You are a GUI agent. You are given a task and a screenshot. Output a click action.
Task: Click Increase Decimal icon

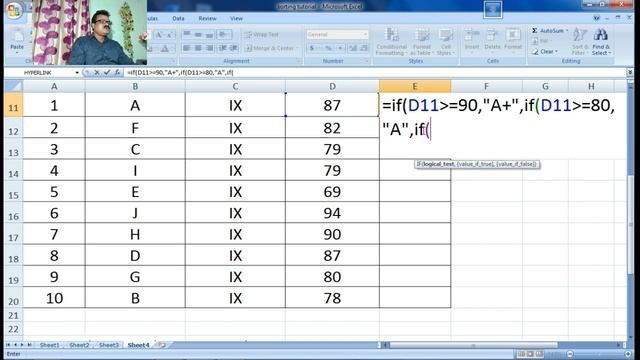tap(353, 48)
